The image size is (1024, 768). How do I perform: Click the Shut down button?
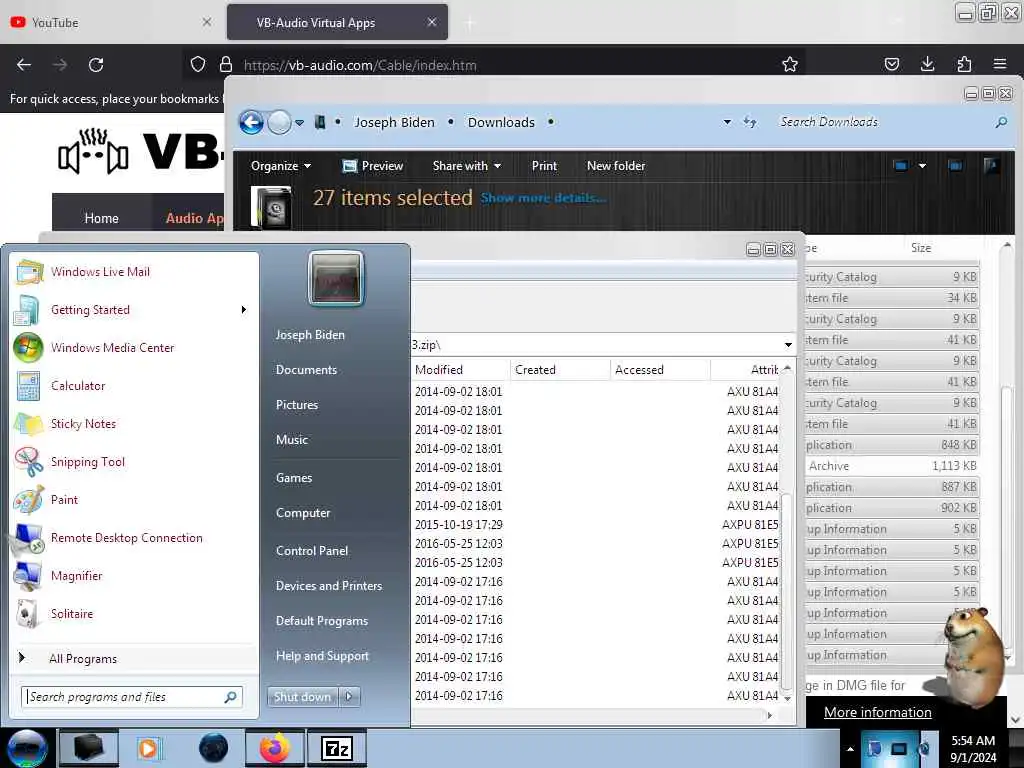point(302,697)
